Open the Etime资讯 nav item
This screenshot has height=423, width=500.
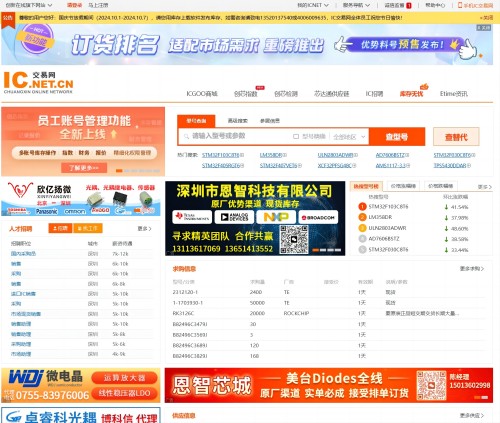(454, 94)
